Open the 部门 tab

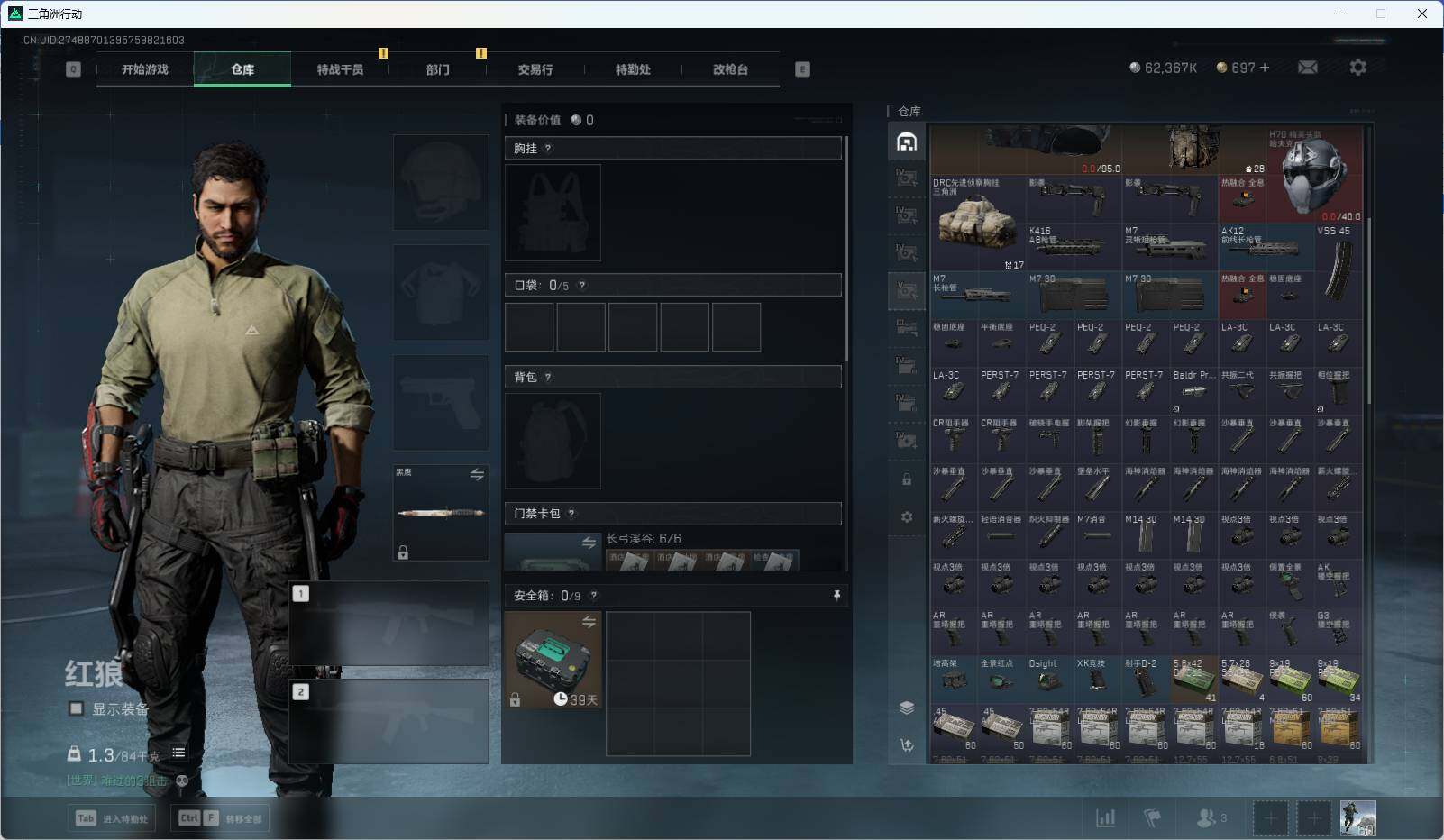click(x=437, y=69)
